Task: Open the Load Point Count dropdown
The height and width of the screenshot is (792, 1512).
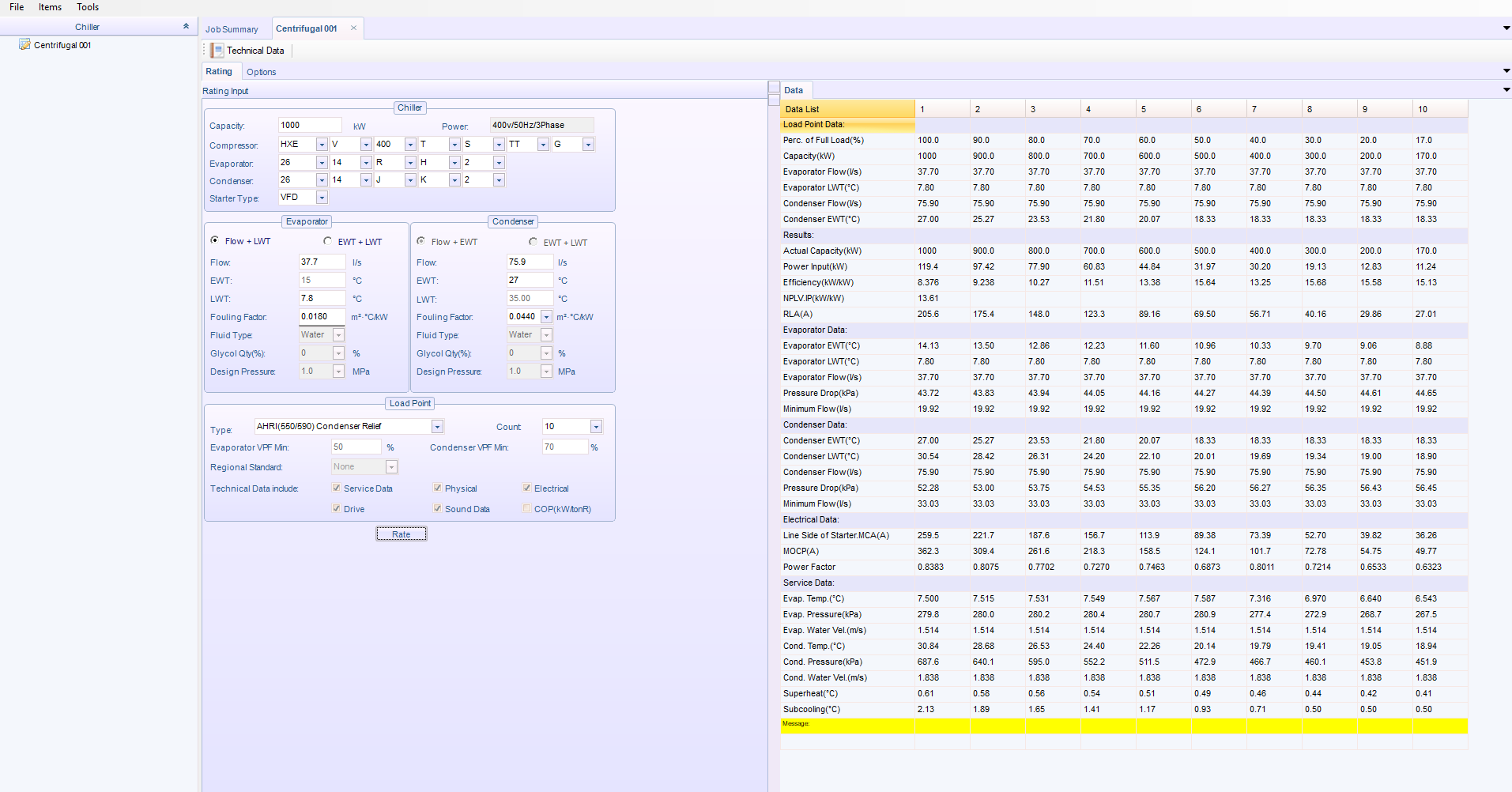Action: [596, 427]
